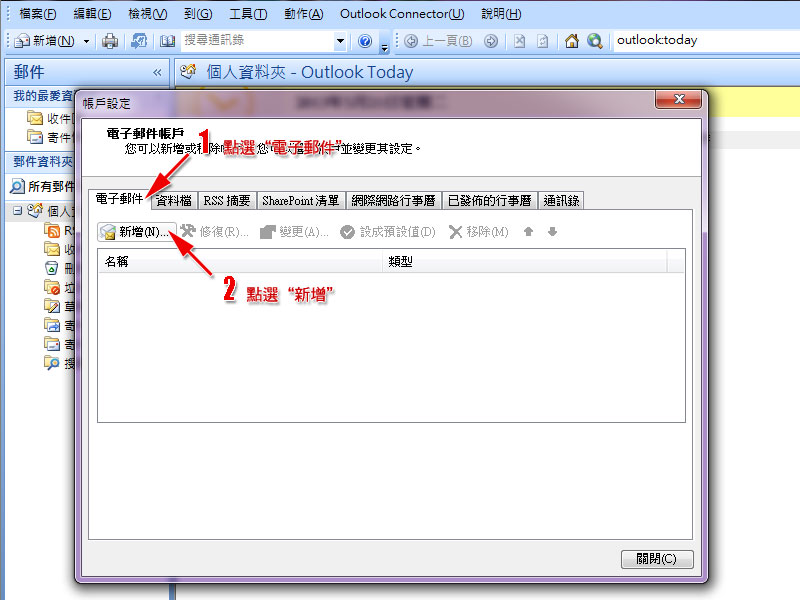Image resolution: width=800 pixels, height=600 pixels.
Task: Click the Print icon in the toolbar
Action: point(110,41)
